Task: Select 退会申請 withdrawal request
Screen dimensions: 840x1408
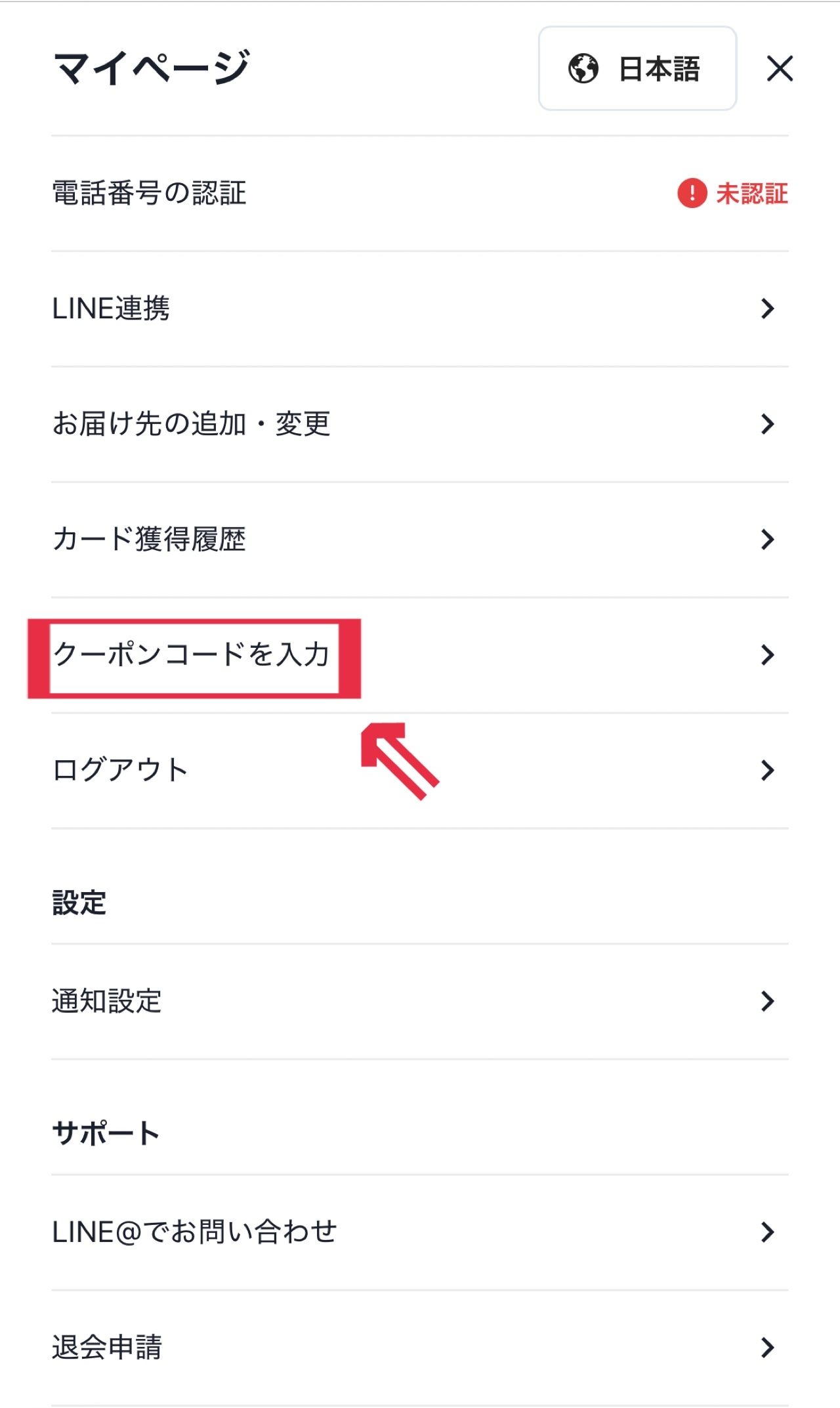Action: (x=107, y=1348)
